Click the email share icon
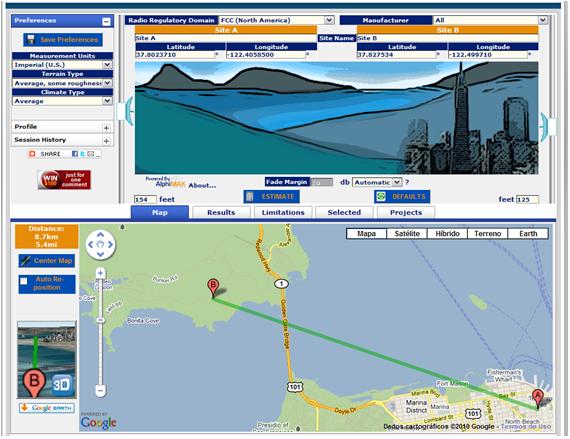Image resolution: width=570 pixels, height=439 pixels. tap(90, 154)
